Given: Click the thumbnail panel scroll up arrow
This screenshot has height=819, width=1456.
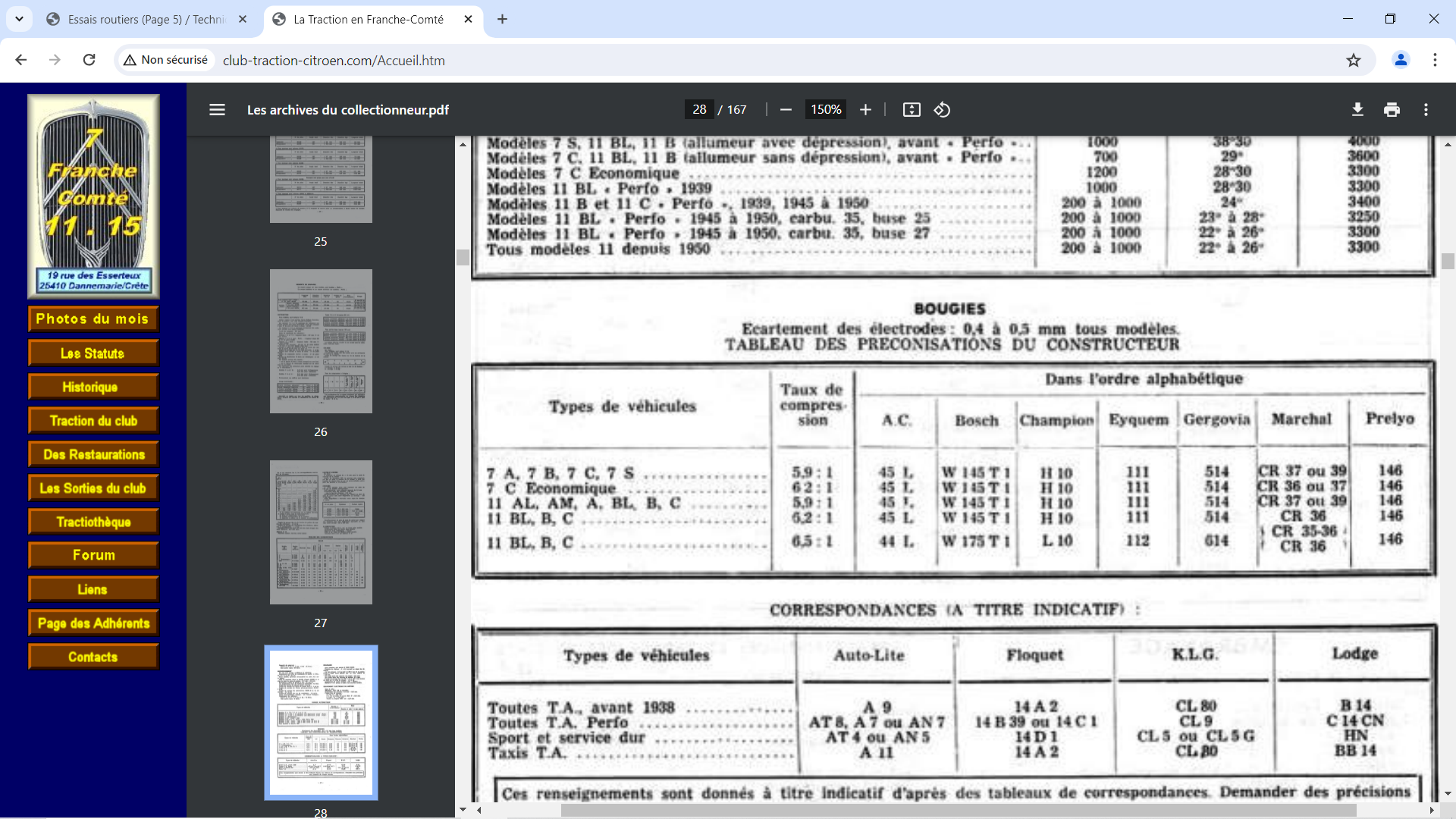Looking at the screenshot, I should point(463,143).
